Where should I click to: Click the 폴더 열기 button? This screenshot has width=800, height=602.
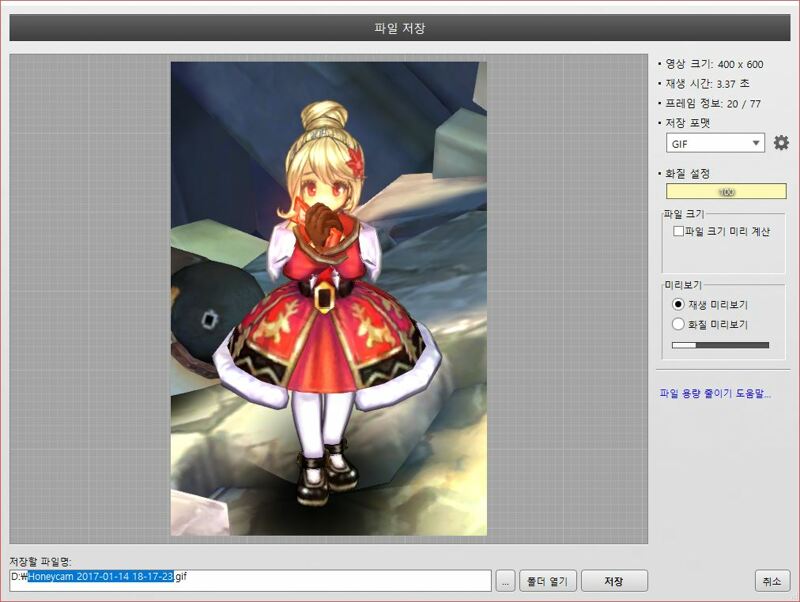click(x=547, y=581)
